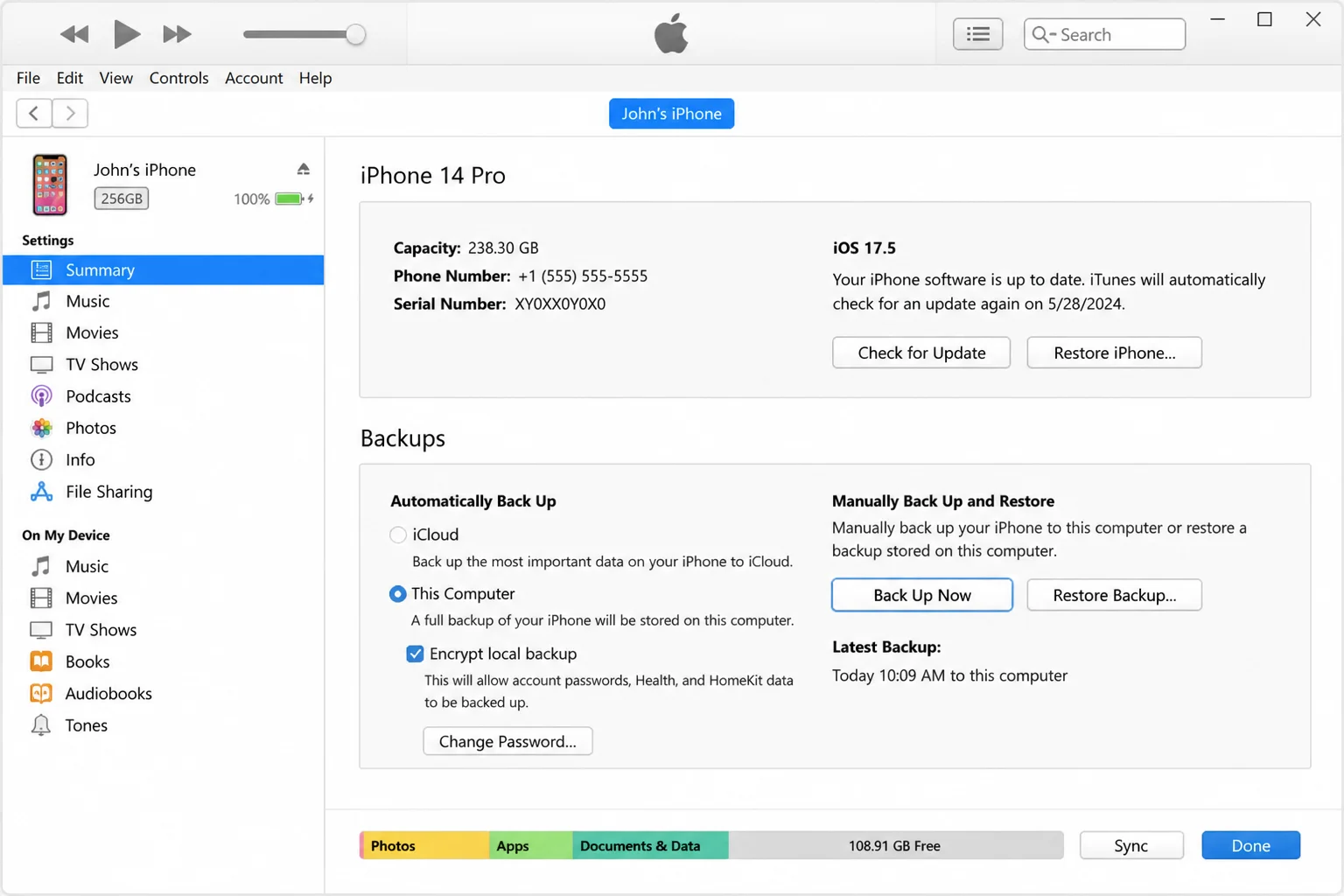Click the Photos storage bar segment
This screenshot has width=1344, height=896.
click(x=424, y=845)
